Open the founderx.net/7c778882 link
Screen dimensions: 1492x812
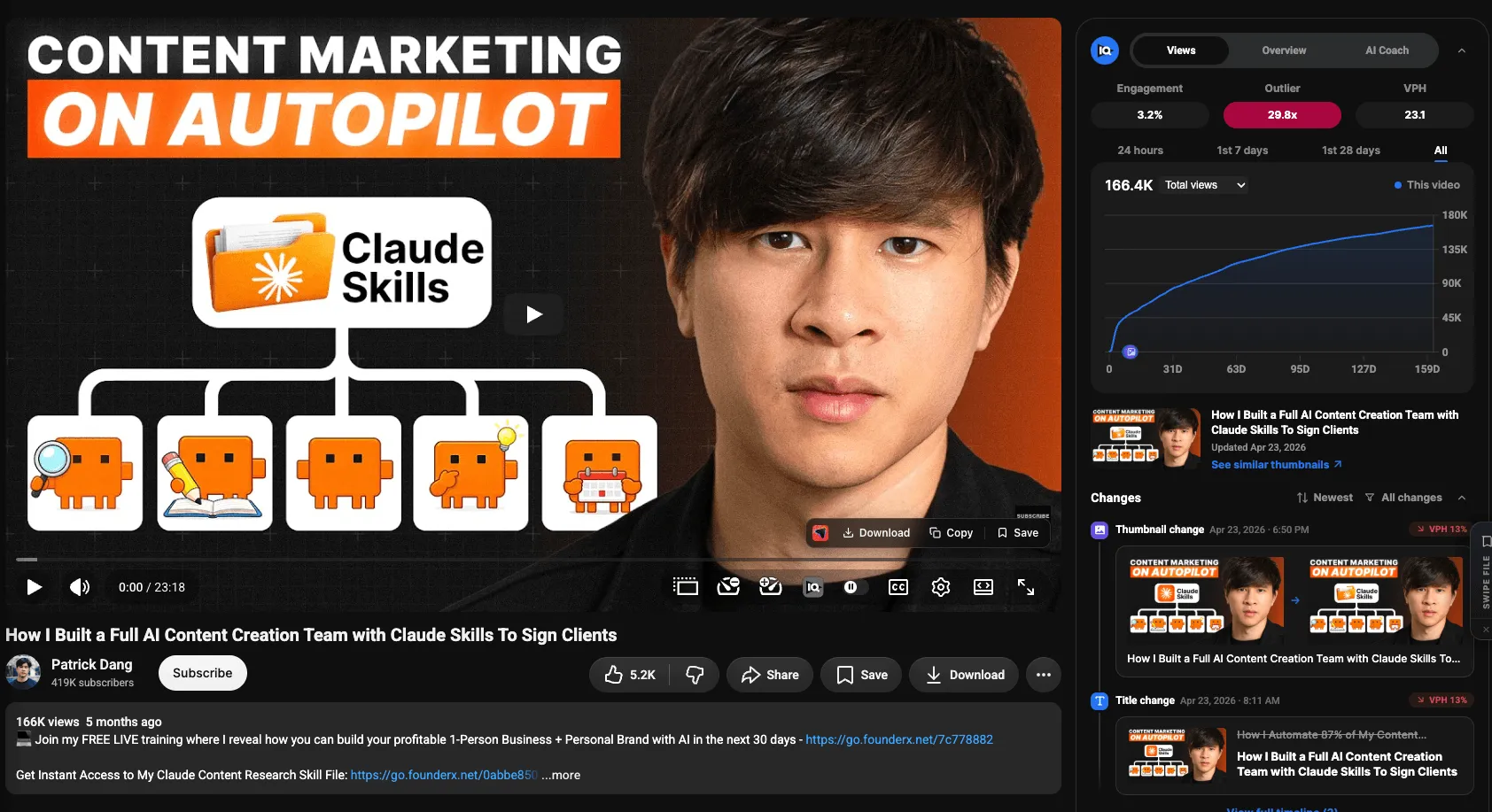click(x=899, y=739)
